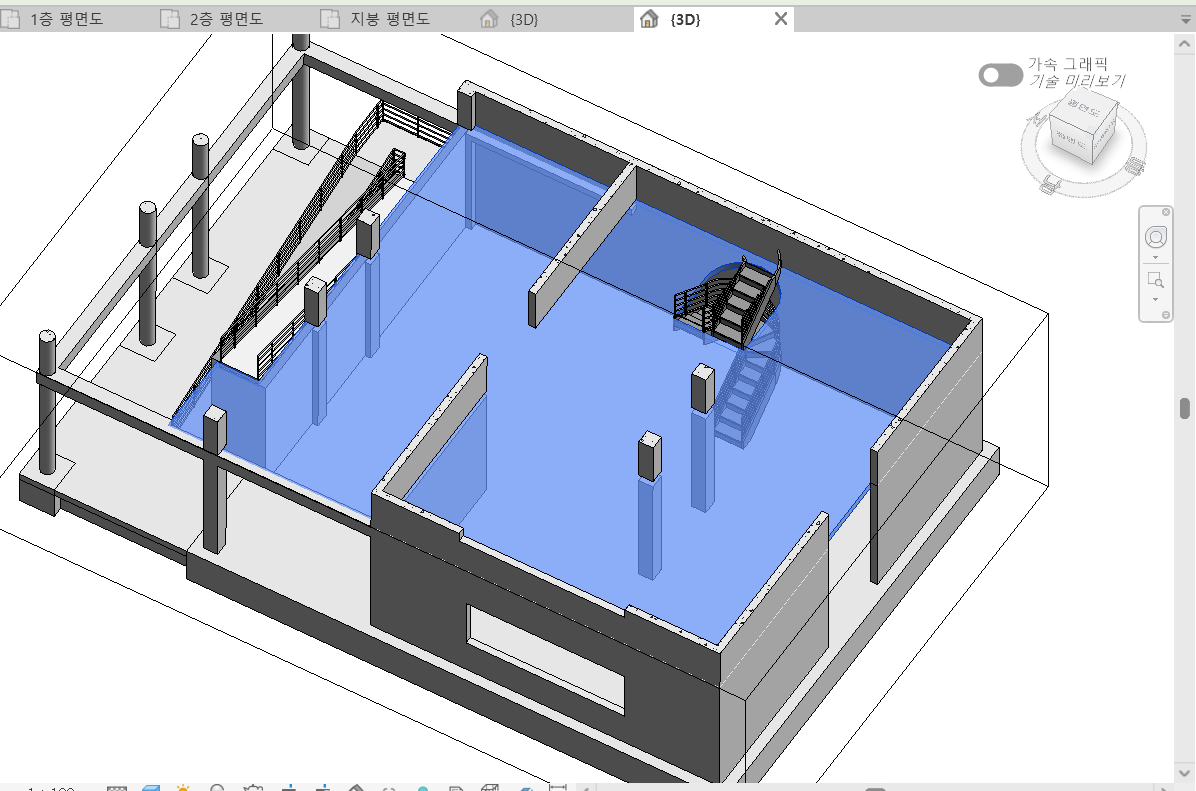
Task: Expand the dropdown arrow below Steering Wheels
Action: tap(1156, 258)
